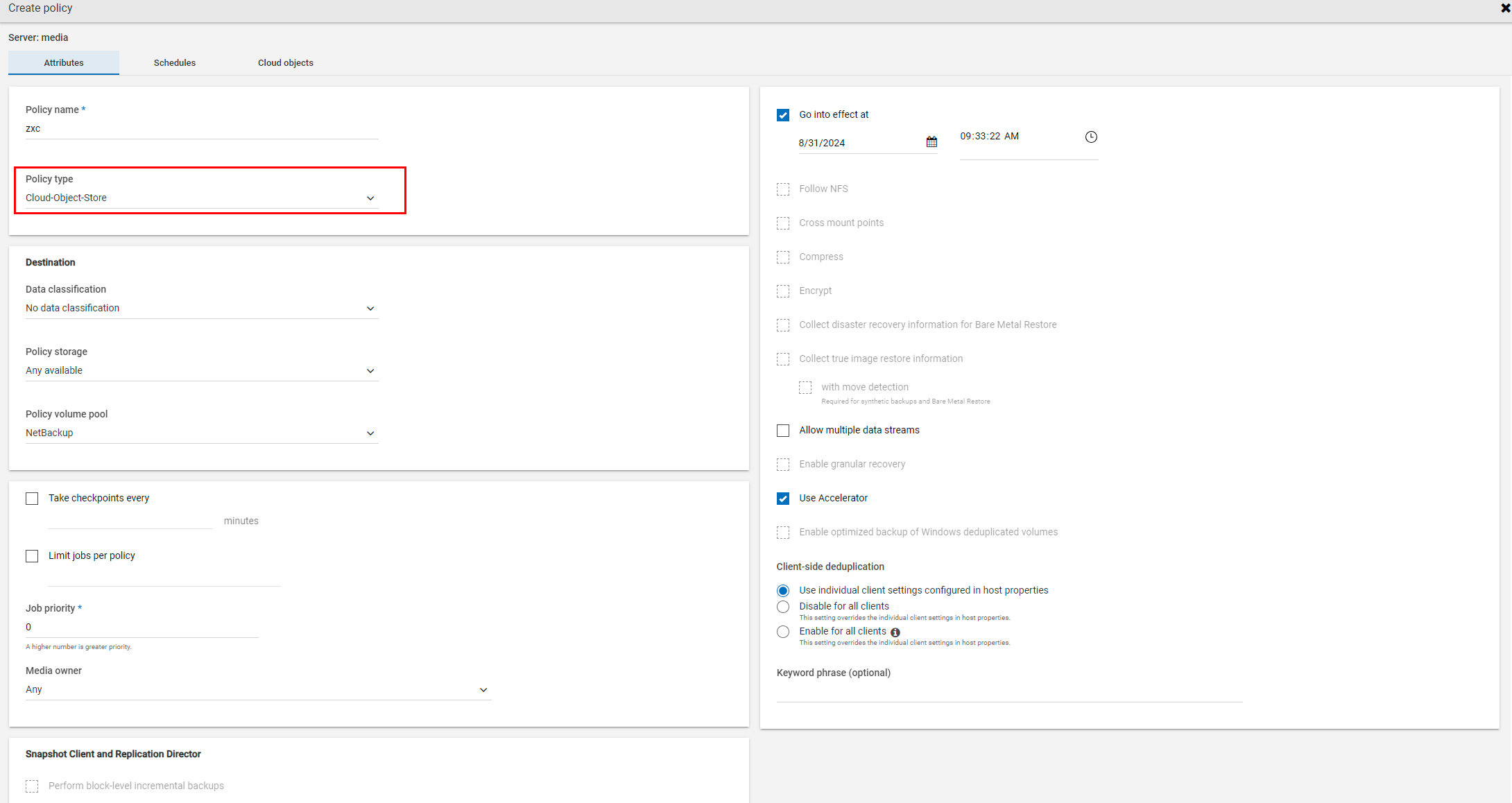This screenshot has height=803, width=1512.
Task: Click Snapshot Client and Replication Director heading
Action: coord(113,754)
